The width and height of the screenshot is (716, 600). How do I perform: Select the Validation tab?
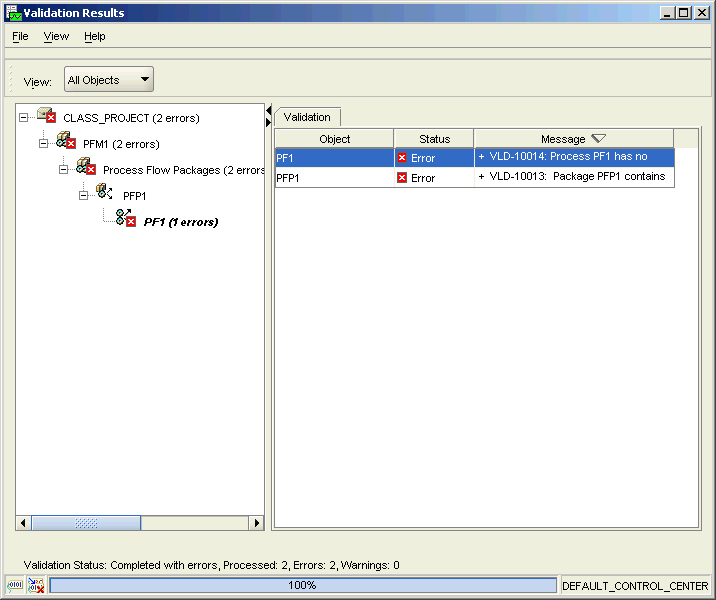307,117
